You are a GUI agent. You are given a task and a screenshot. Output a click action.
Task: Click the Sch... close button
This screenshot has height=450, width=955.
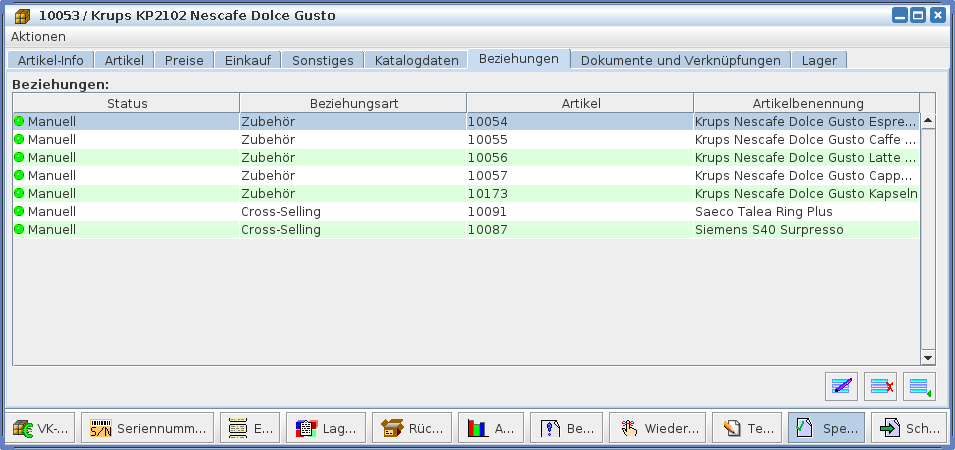click(908, 428)
